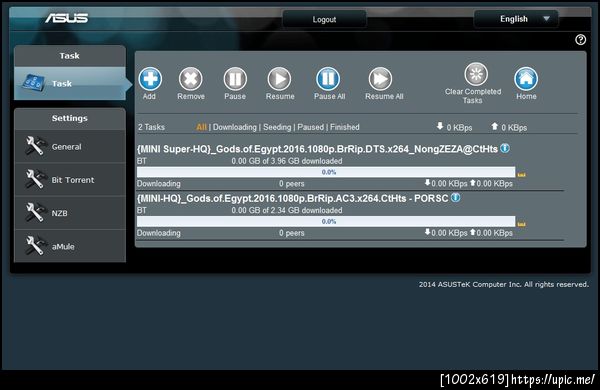Click Pause All tasks icon
This screenshot has height=390, width=600.
[328, 79]
